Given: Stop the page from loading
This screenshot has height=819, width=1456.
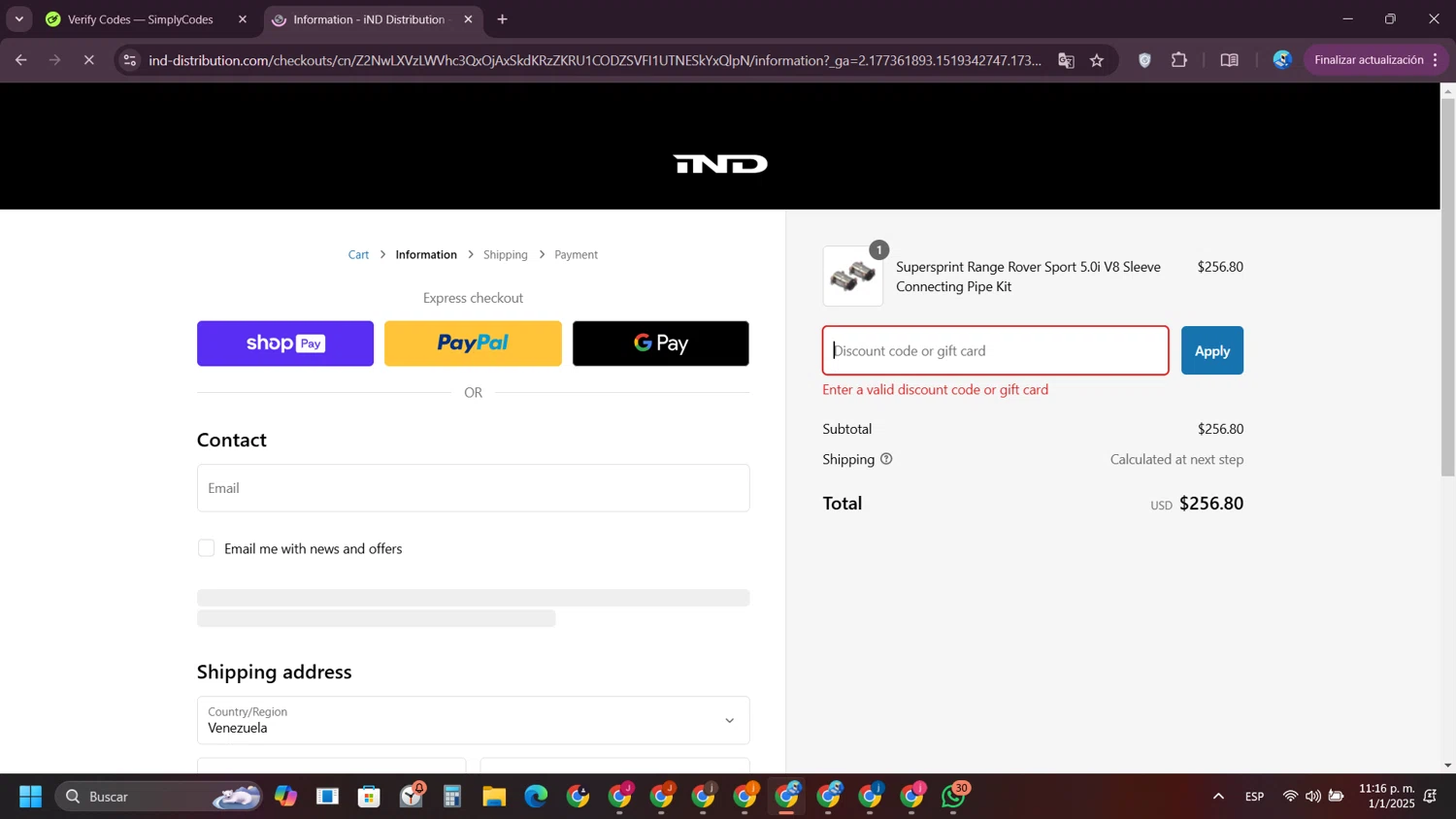Looking at the screenshot, I should 88,60.
